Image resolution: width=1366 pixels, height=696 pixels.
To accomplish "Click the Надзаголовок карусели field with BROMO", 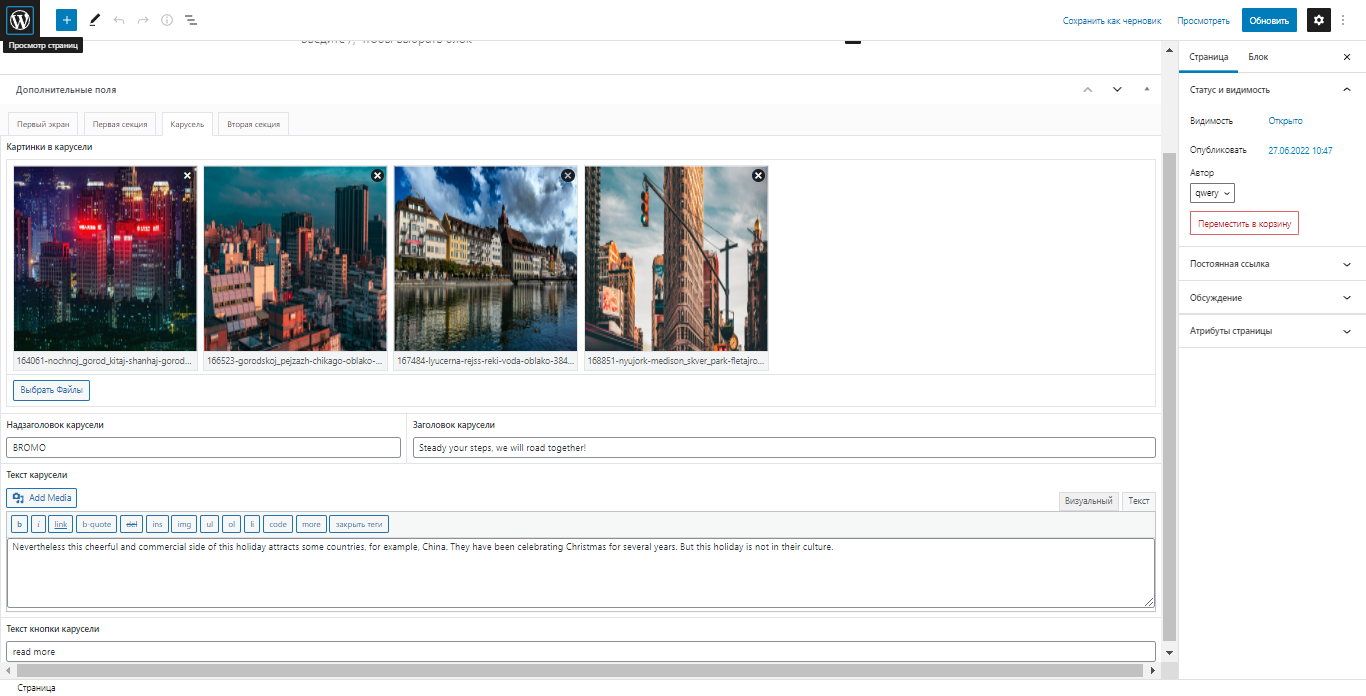I will (203, 448).
